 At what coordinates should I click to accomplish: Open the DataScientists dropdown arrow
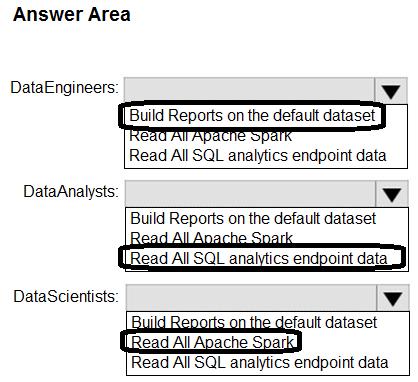pos(393,297)
